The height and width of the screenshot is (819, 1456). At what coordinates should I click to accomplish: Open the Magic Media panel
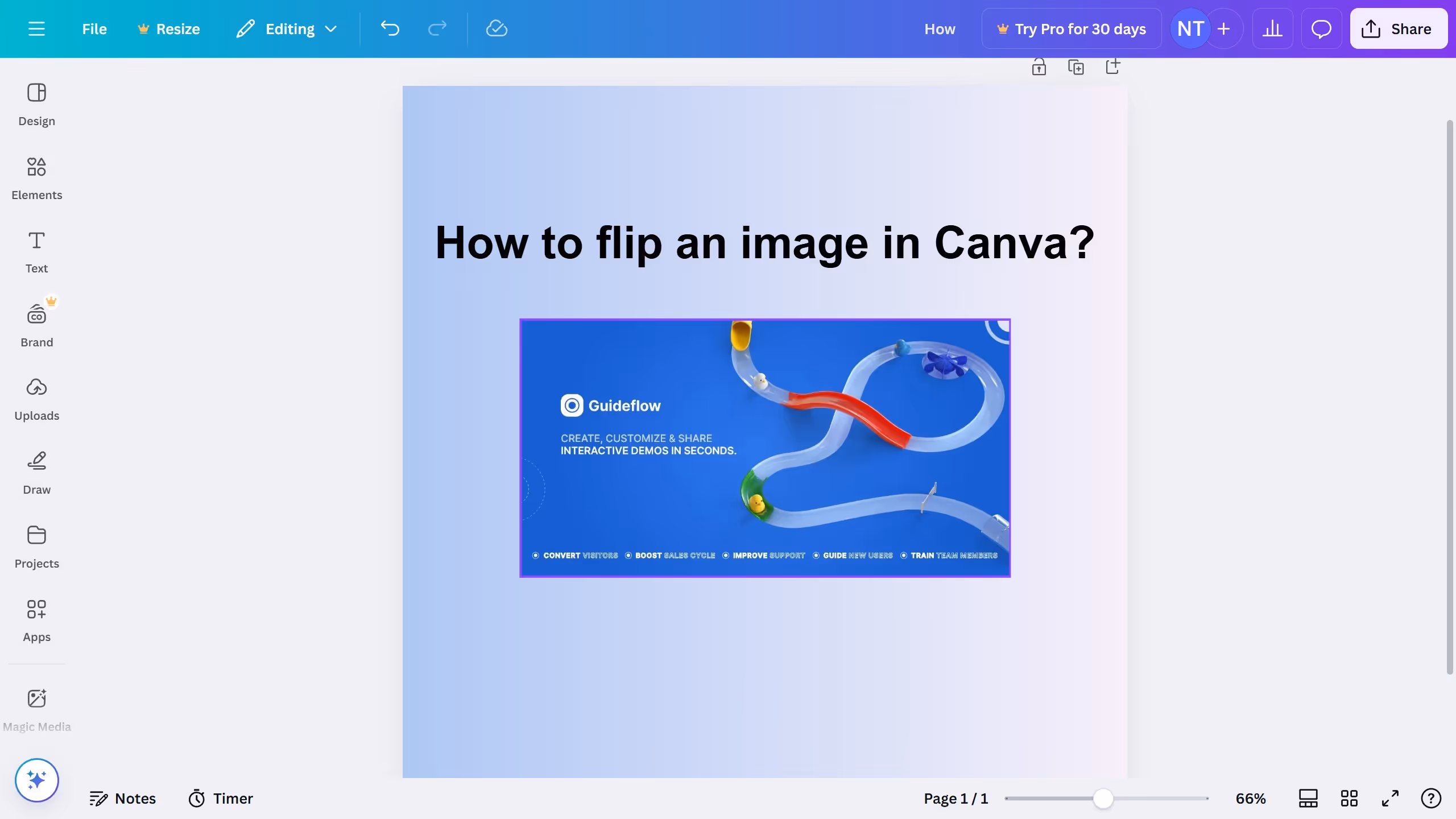(x=36, y=708)
